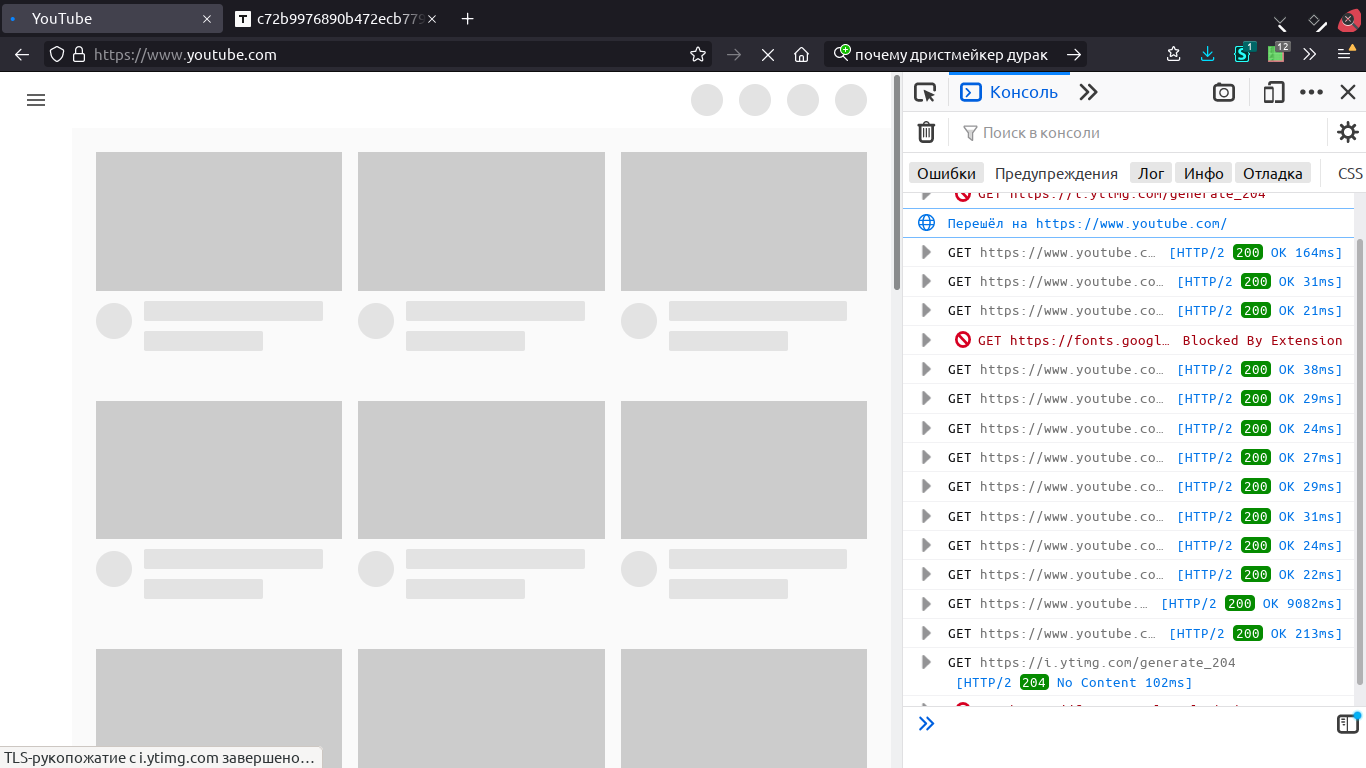Expand blocked fonts.googl request row

coord(926,340)
